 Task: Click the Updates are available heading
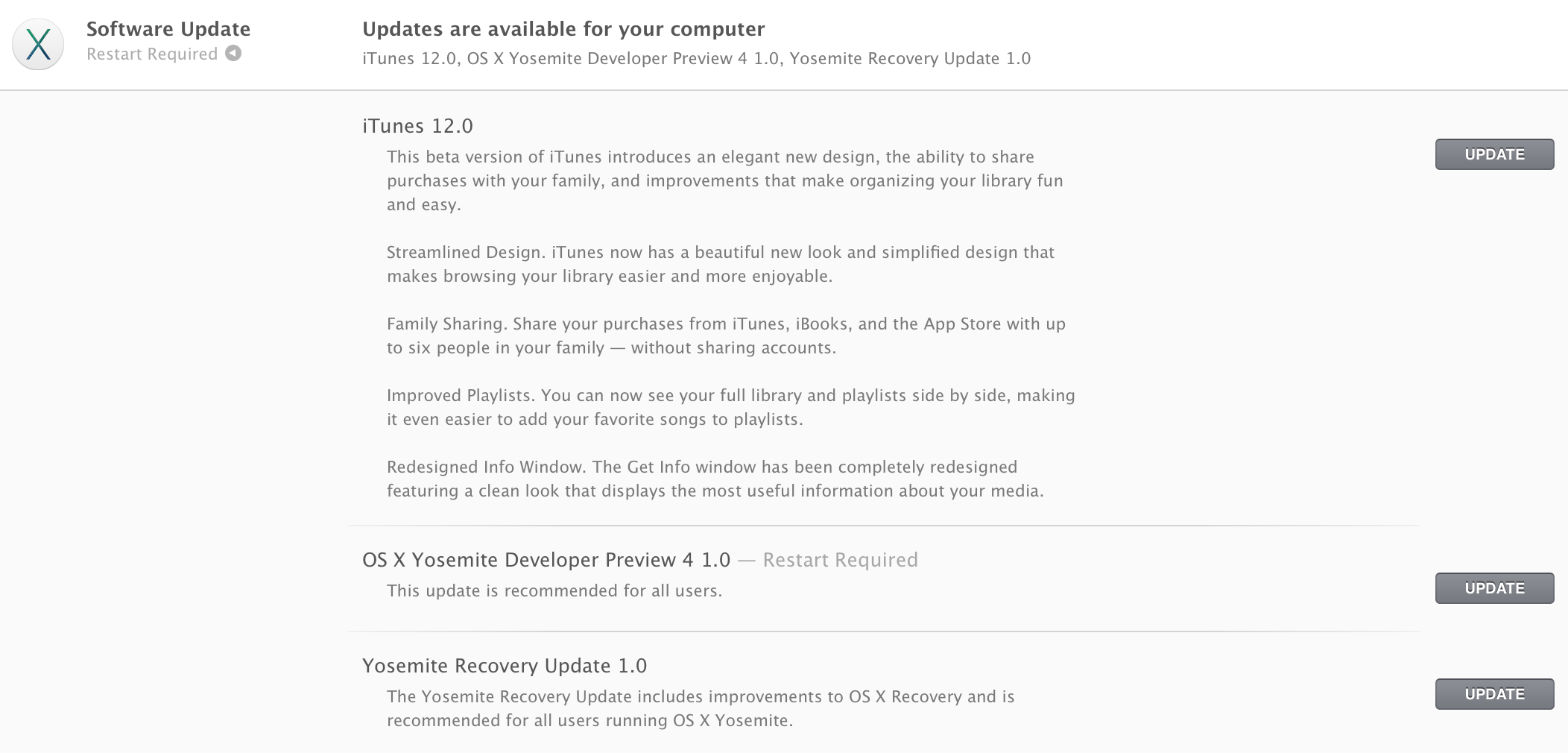coord(563,29)
